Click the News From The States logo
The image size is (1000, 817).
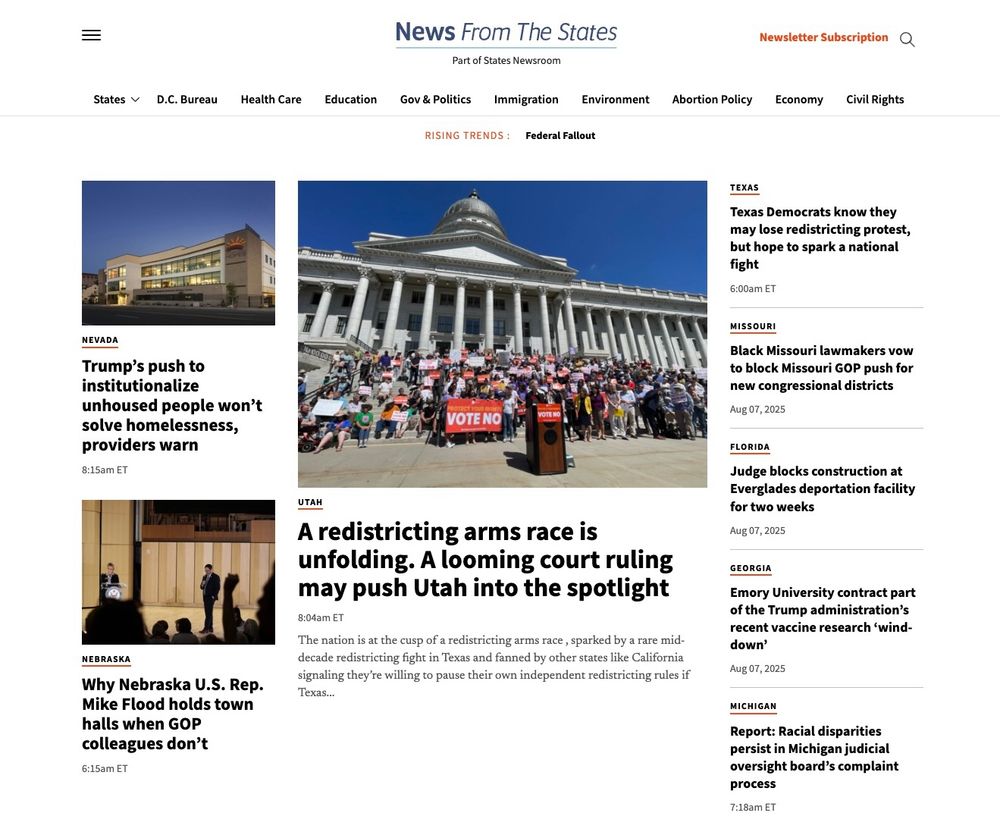pyautogui.click(x=506, y=33)
